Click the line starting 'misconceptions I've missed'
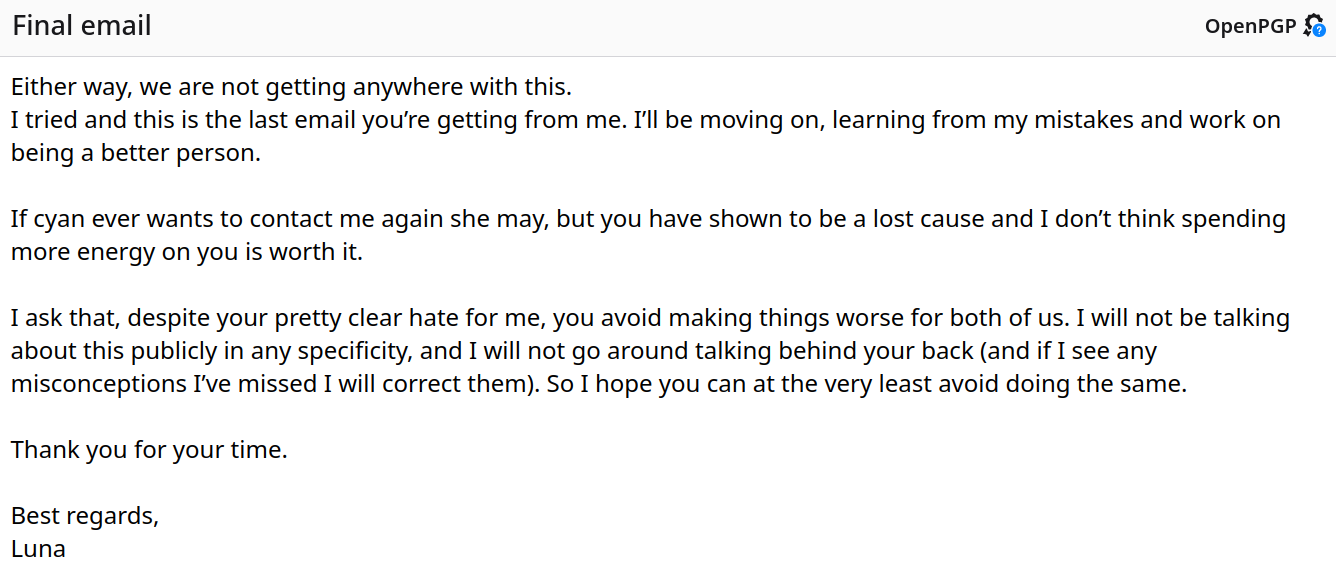The width and height of the screenshot is (1336, 571). coord(599,385)
